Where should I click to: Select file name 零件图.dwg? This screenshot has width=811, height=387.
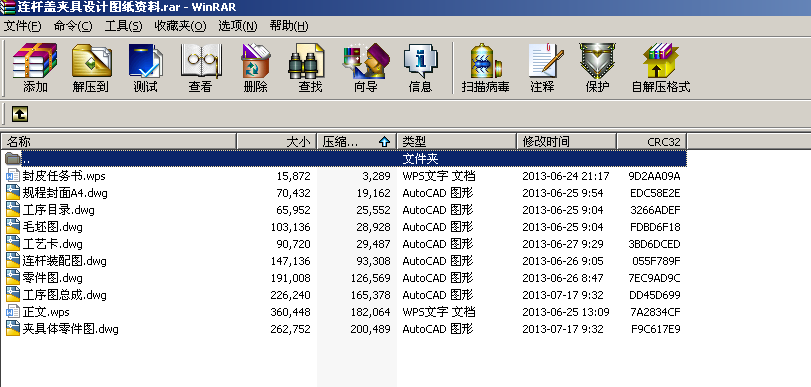coord(52,278)
